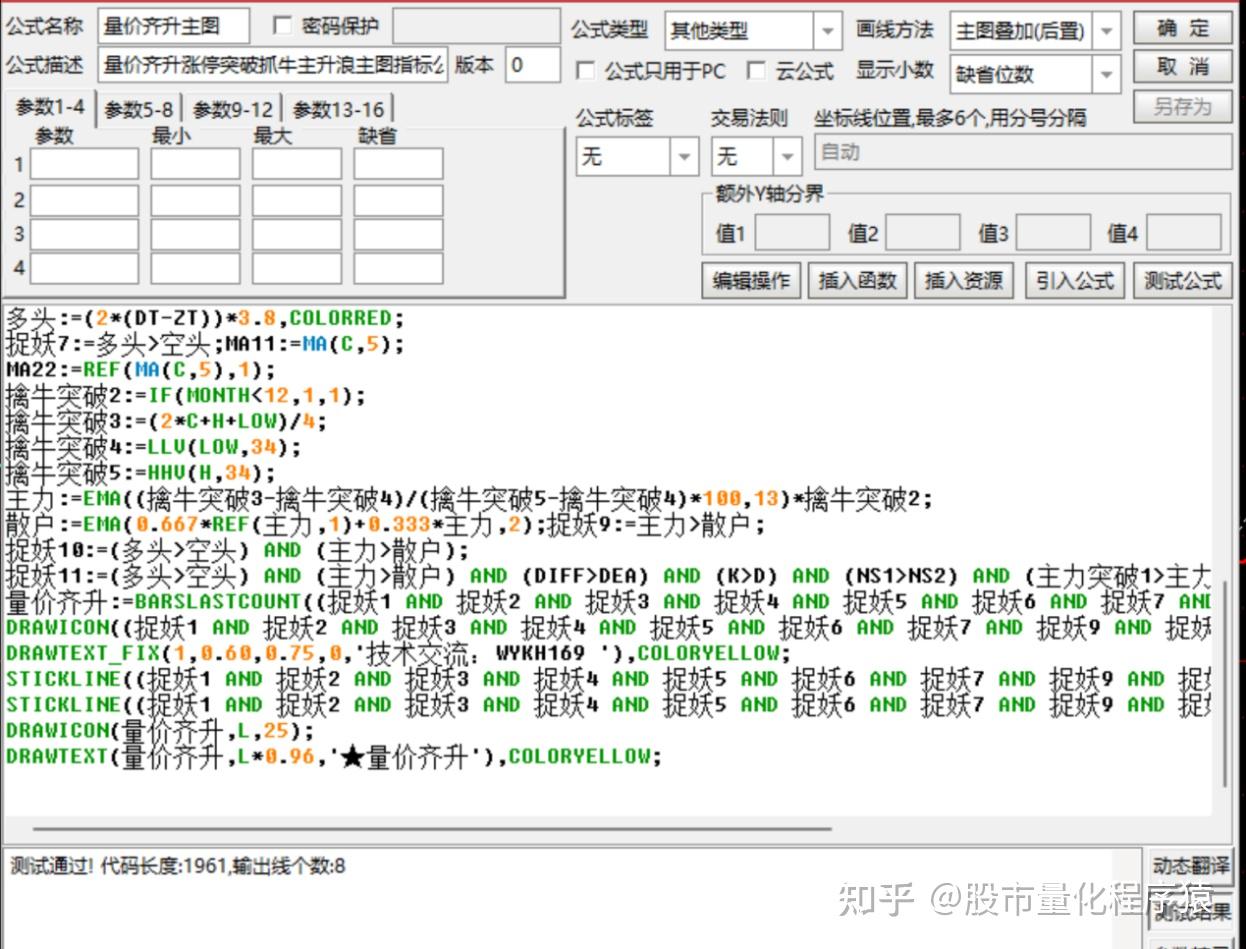This screenshot has height=949, width=1246.
Task: Open the 参数9-12 tab
Action: [x=233, y=110]
